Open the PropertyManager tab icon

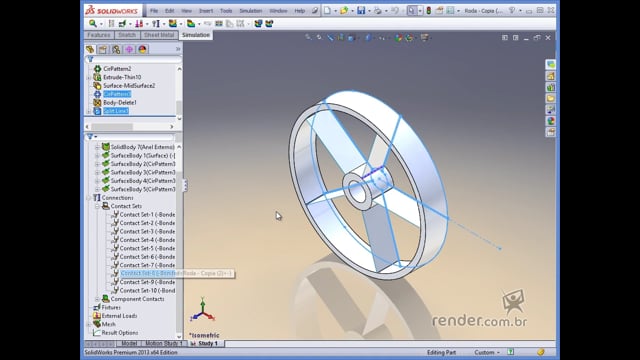[x=103, y=49]
